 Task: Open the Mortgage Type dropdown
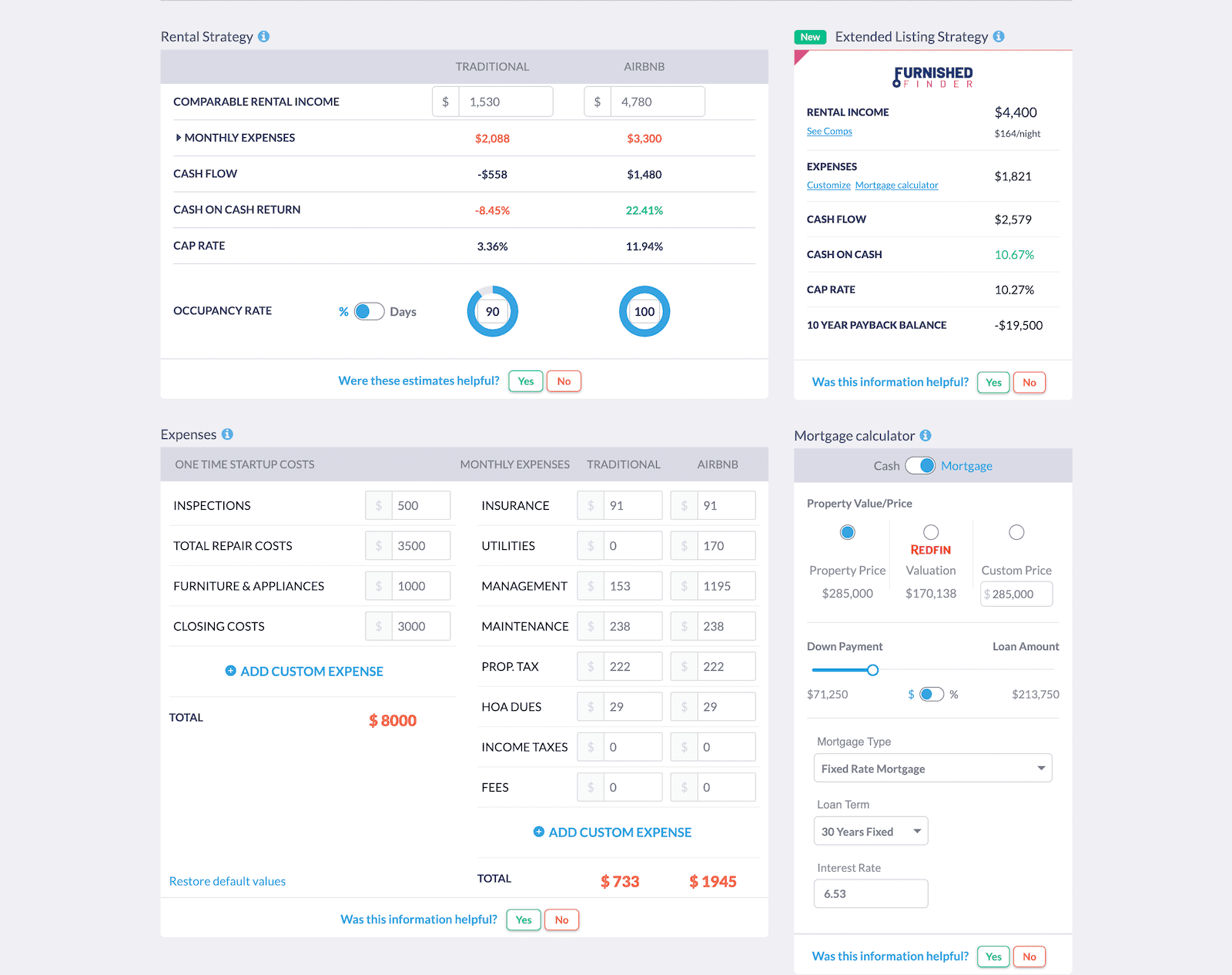point(932,769)
